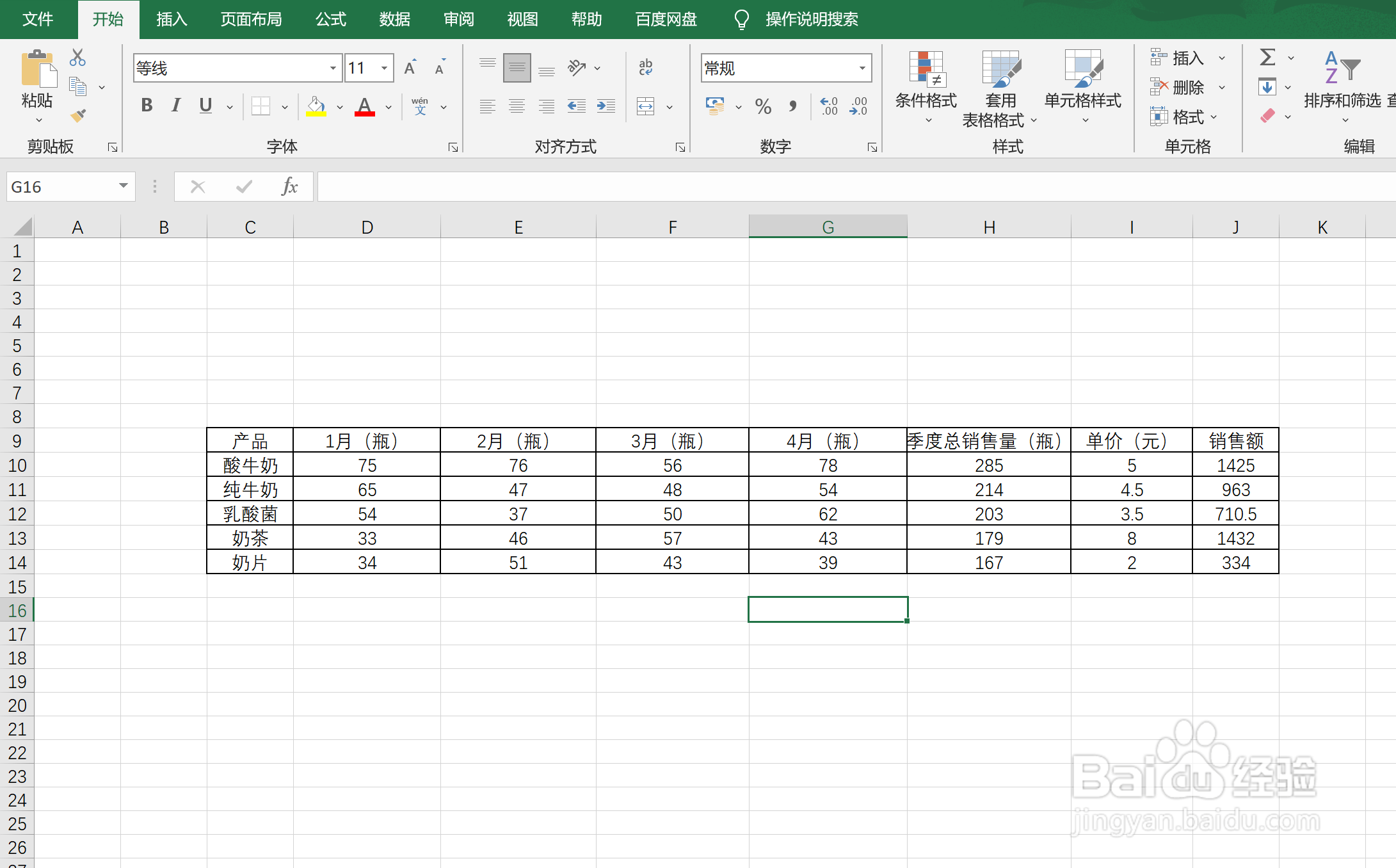Switch to the 插入 tab
The height and width of the screenshot is (868, 1396).
(x=172, y=19)
